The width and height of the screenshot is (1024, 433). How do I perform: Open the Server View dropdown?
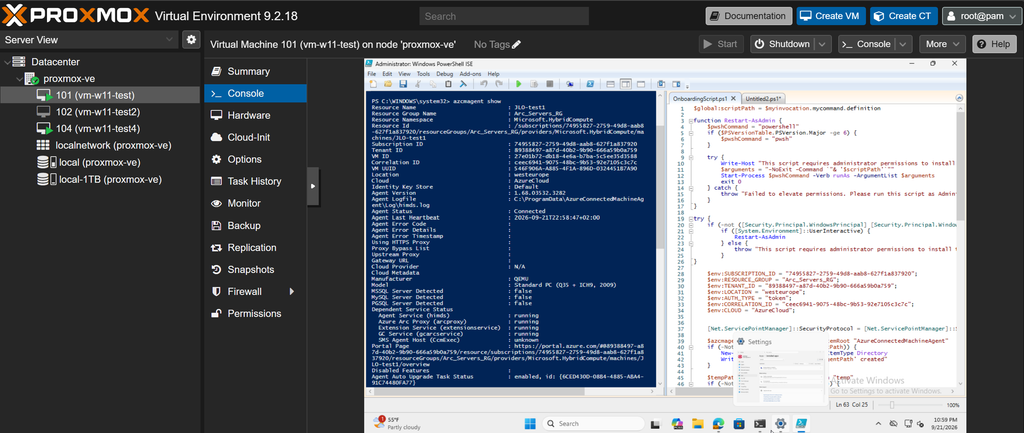89,40
